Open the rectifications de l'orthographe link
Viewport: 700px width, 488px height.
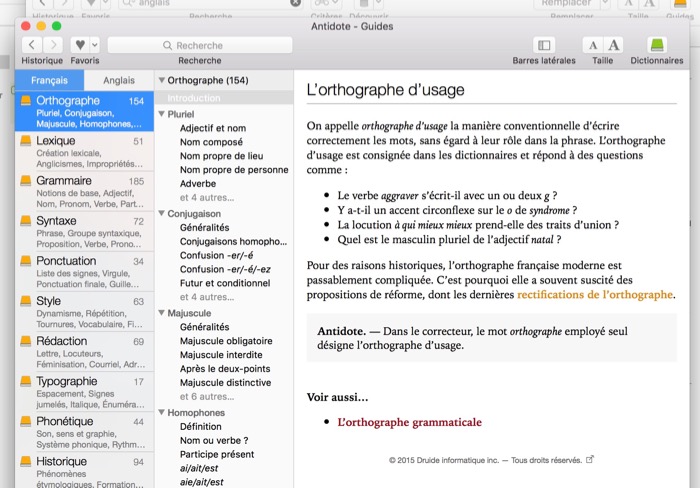[x=595, y=295]
